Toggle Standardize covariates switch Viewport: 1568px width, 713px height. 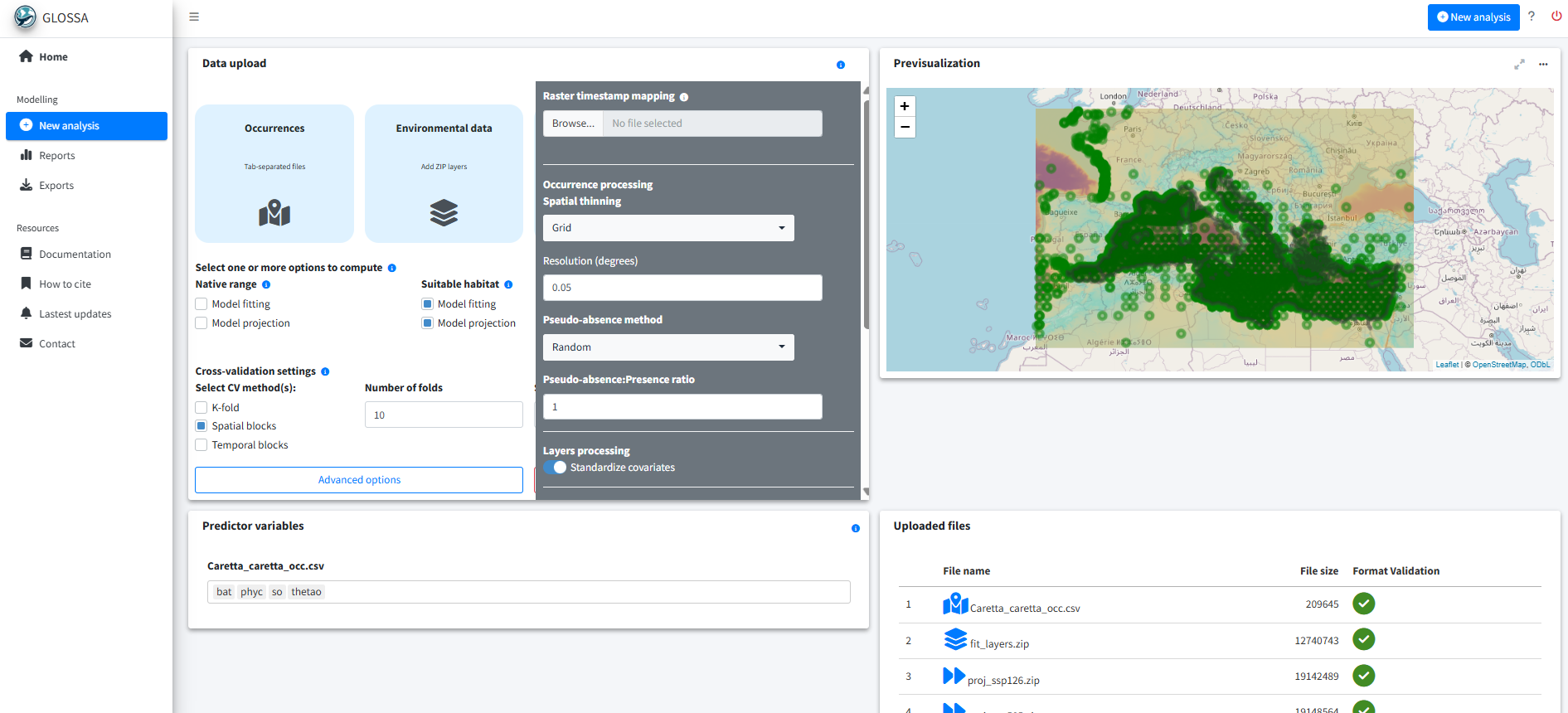click(x=556, y=468)
